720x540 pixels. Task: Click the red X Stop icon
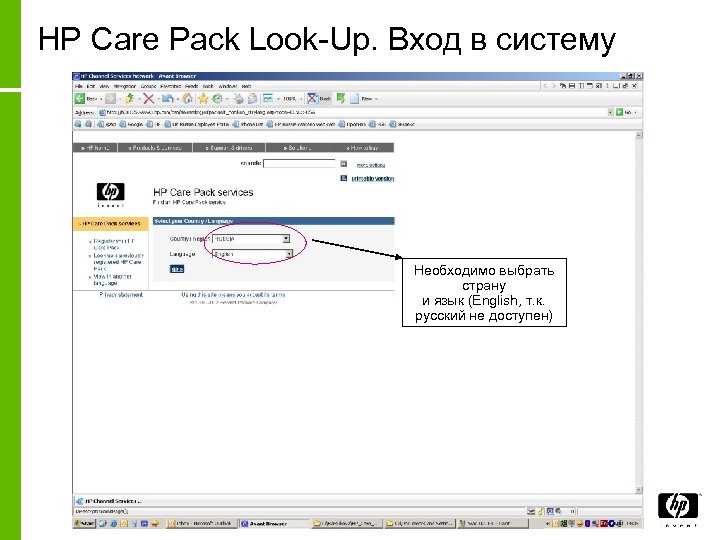coord(148,99)
